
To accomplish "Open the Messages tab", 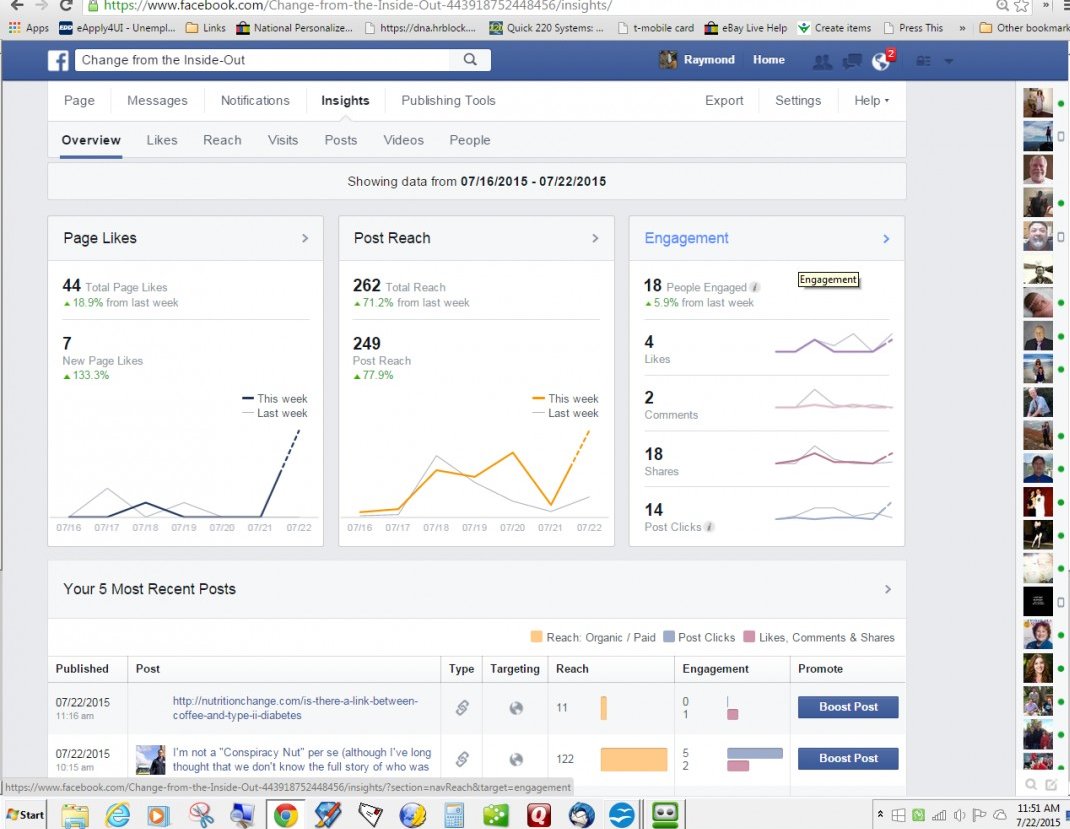I will (x=157, y=100).
